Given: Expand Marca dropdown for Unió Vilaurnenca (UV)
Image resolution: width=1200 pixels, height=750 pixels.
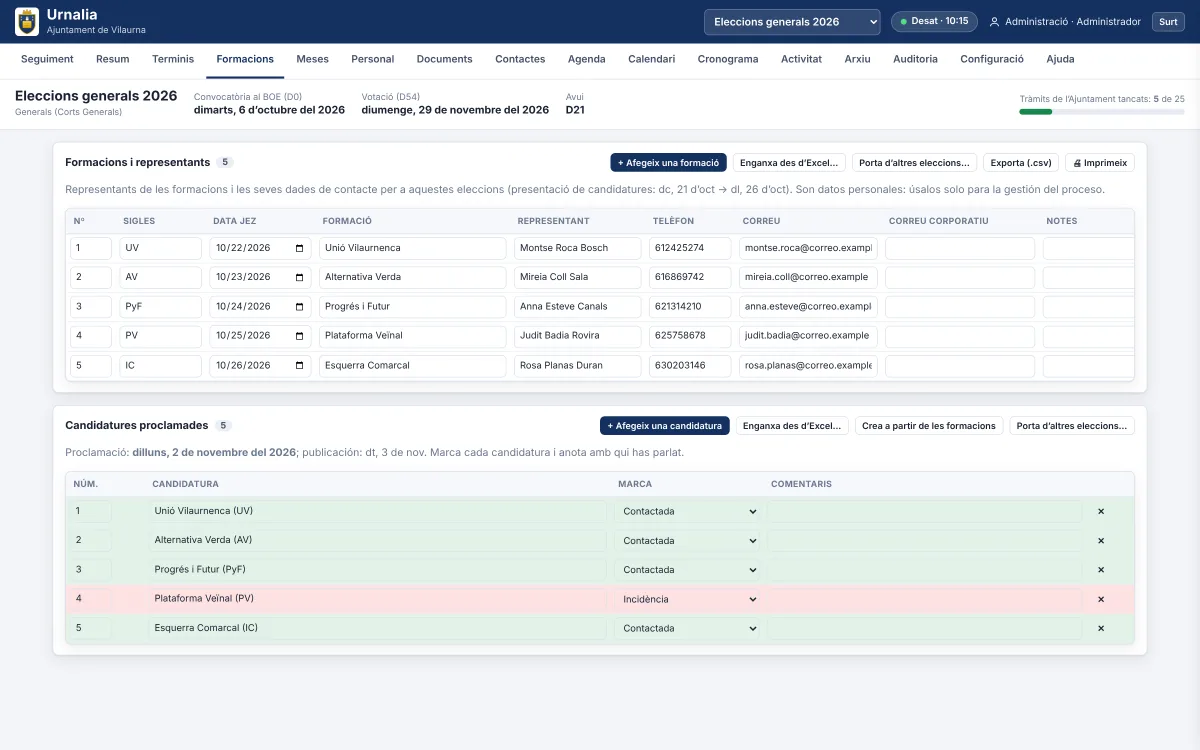Looking at the screenshot, I should pyautogui.click(x=690, y=511).
